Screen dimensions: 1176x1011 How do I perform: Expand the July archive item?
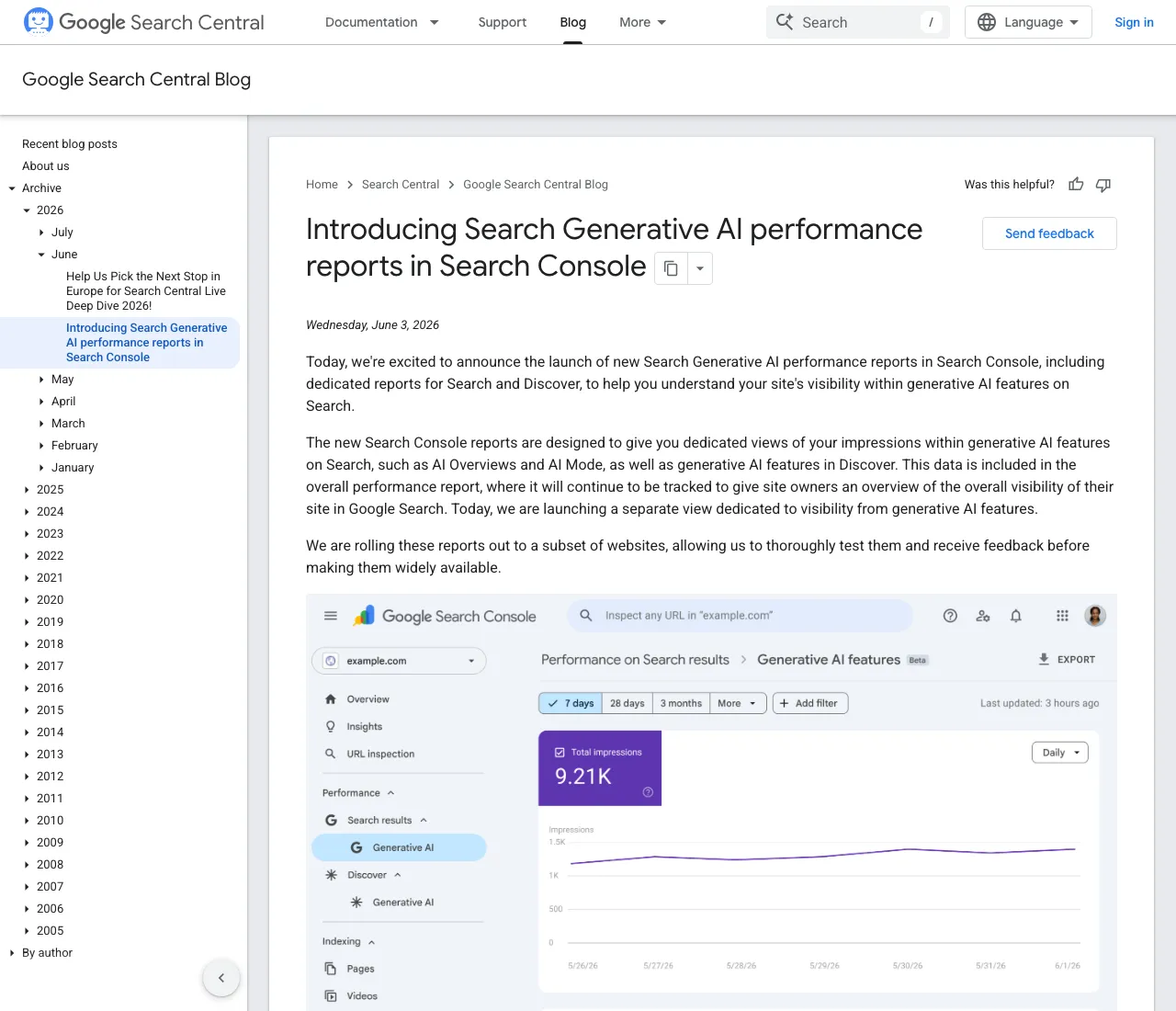tap(41, 233)
